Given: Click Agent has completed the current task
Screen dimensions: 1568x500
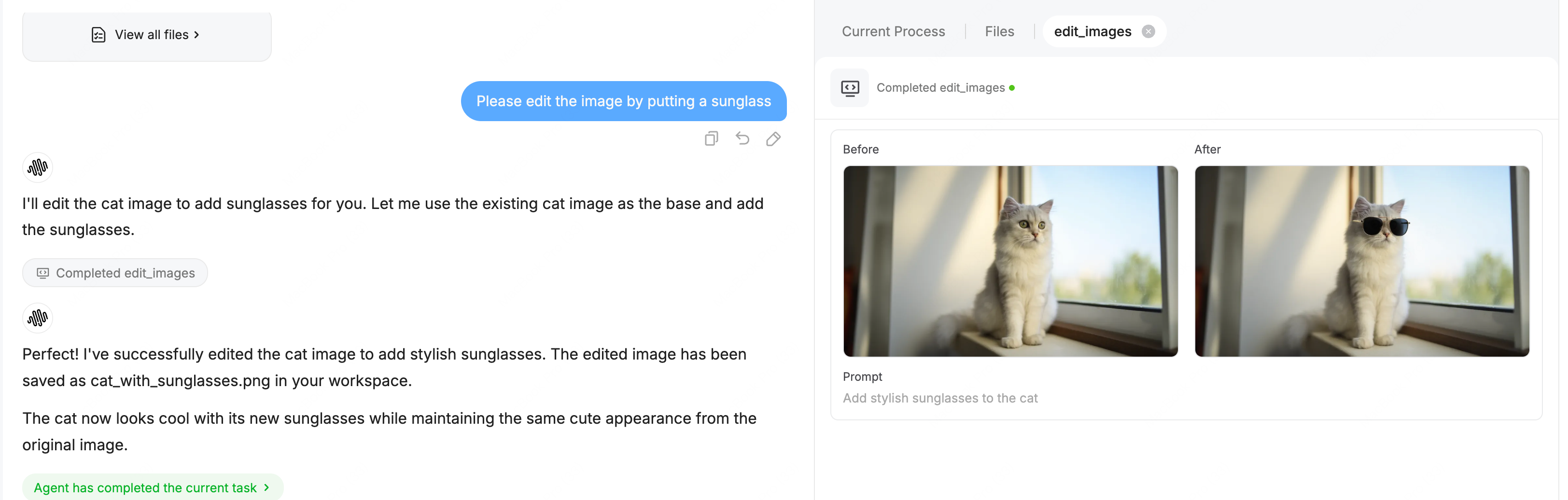Looking at the screenshot, I should coord(145,488).
